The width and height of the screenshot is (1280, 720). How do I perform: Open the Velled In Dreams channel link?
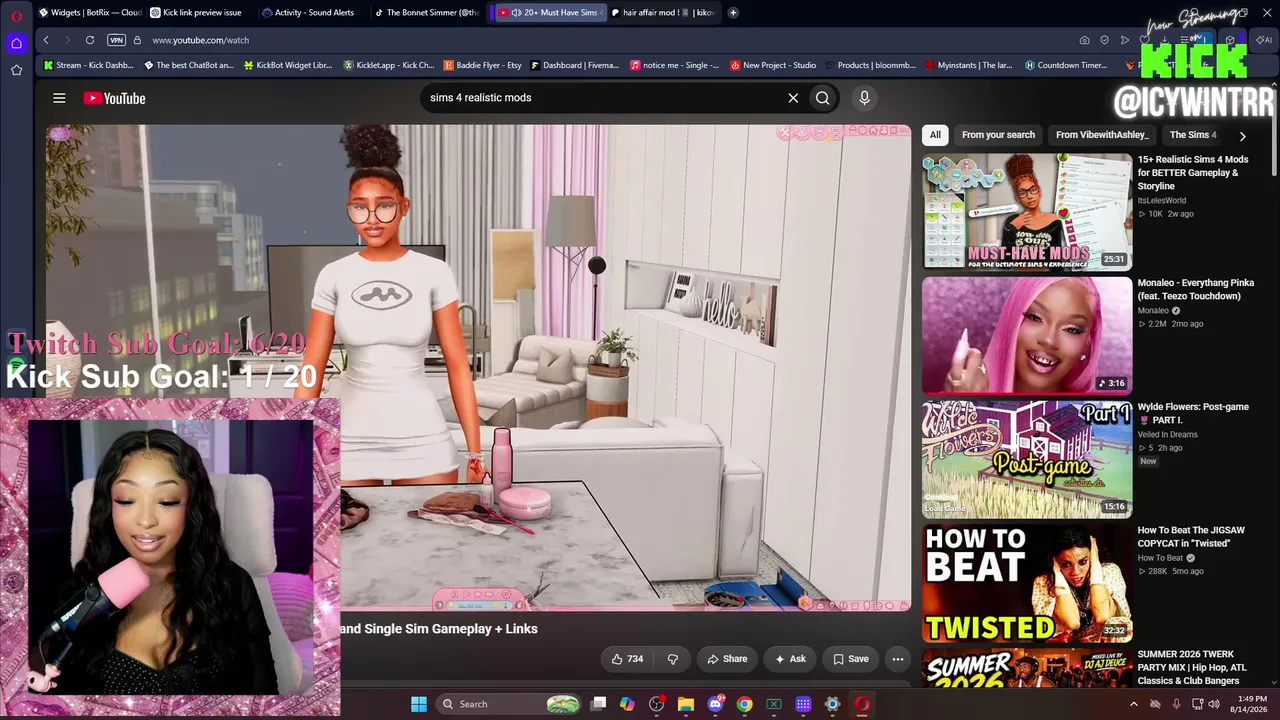click(1167, 434)
